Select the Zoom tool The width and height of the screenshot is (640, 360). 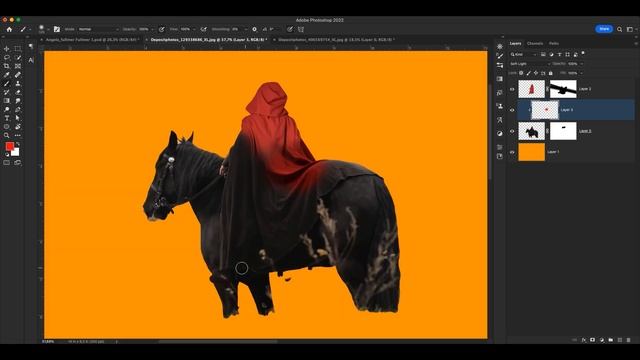pyautogui.click(x=7, y=135)
